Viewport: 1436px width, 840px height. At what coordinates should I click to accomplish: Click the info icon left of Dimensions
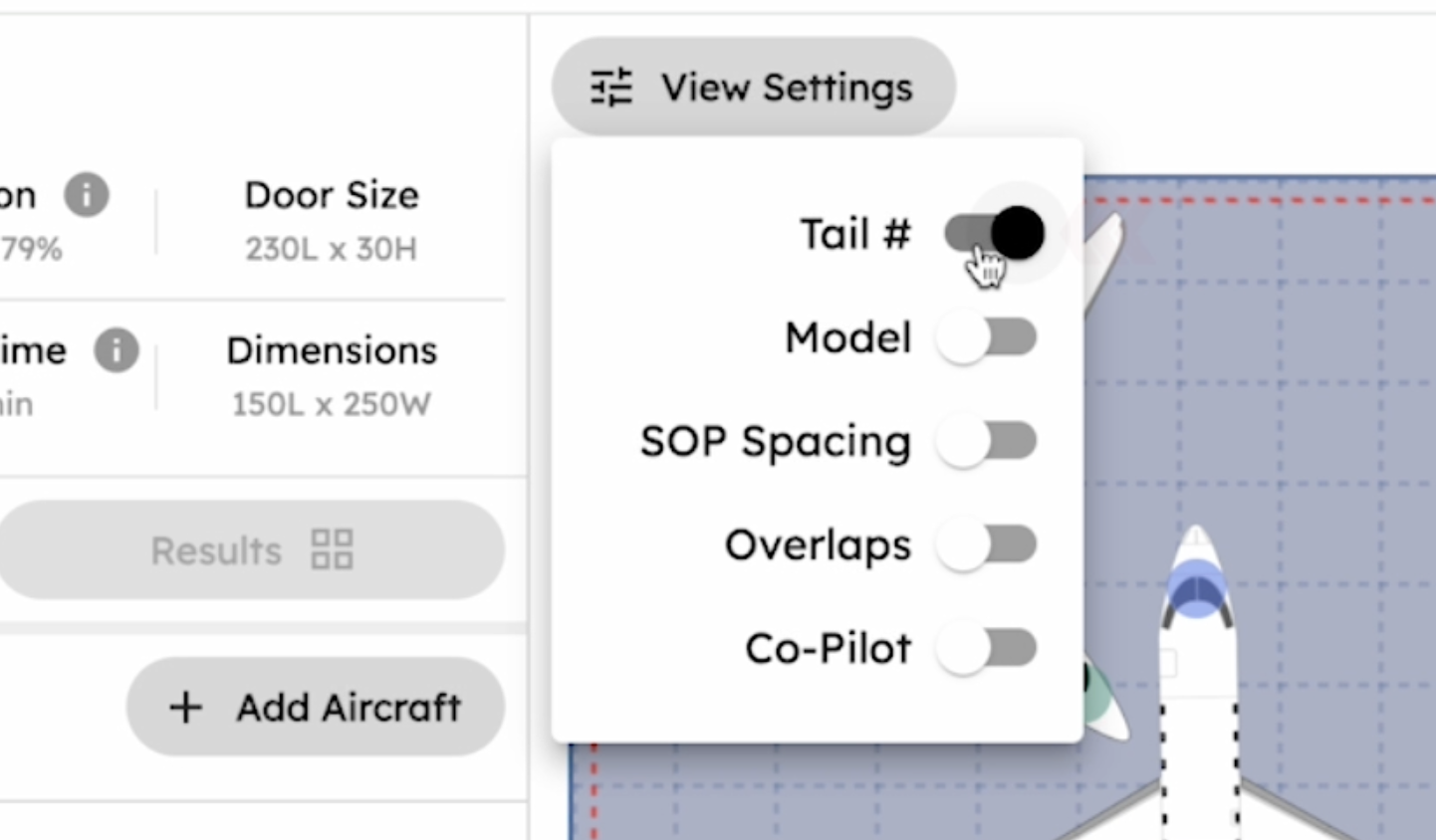(117, 350)
